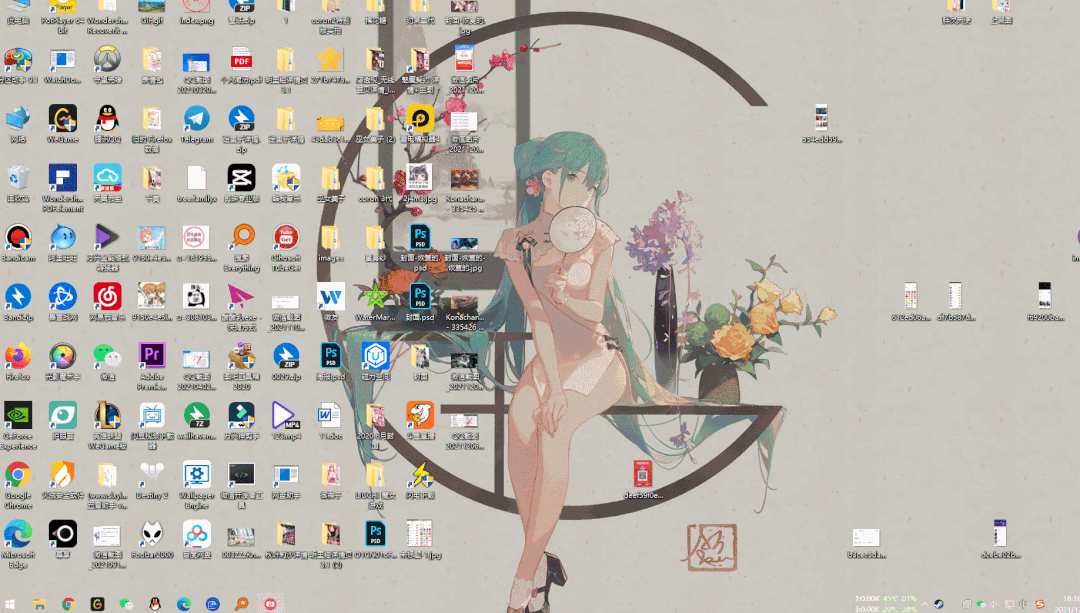Viewport: 1080px width, 613px height.
Task: Select the Overwatch desktop shortcut
Action: (x=107, y=65)
